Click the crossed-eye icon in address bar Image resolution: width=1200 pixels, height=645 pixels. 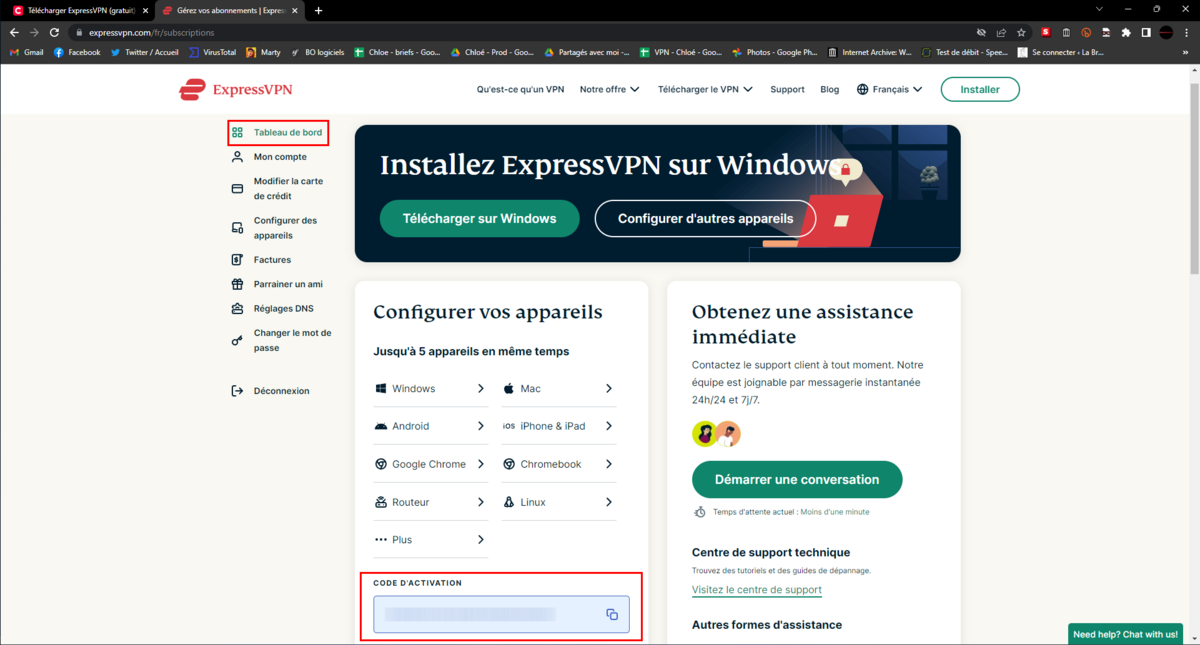coord(981,32)
